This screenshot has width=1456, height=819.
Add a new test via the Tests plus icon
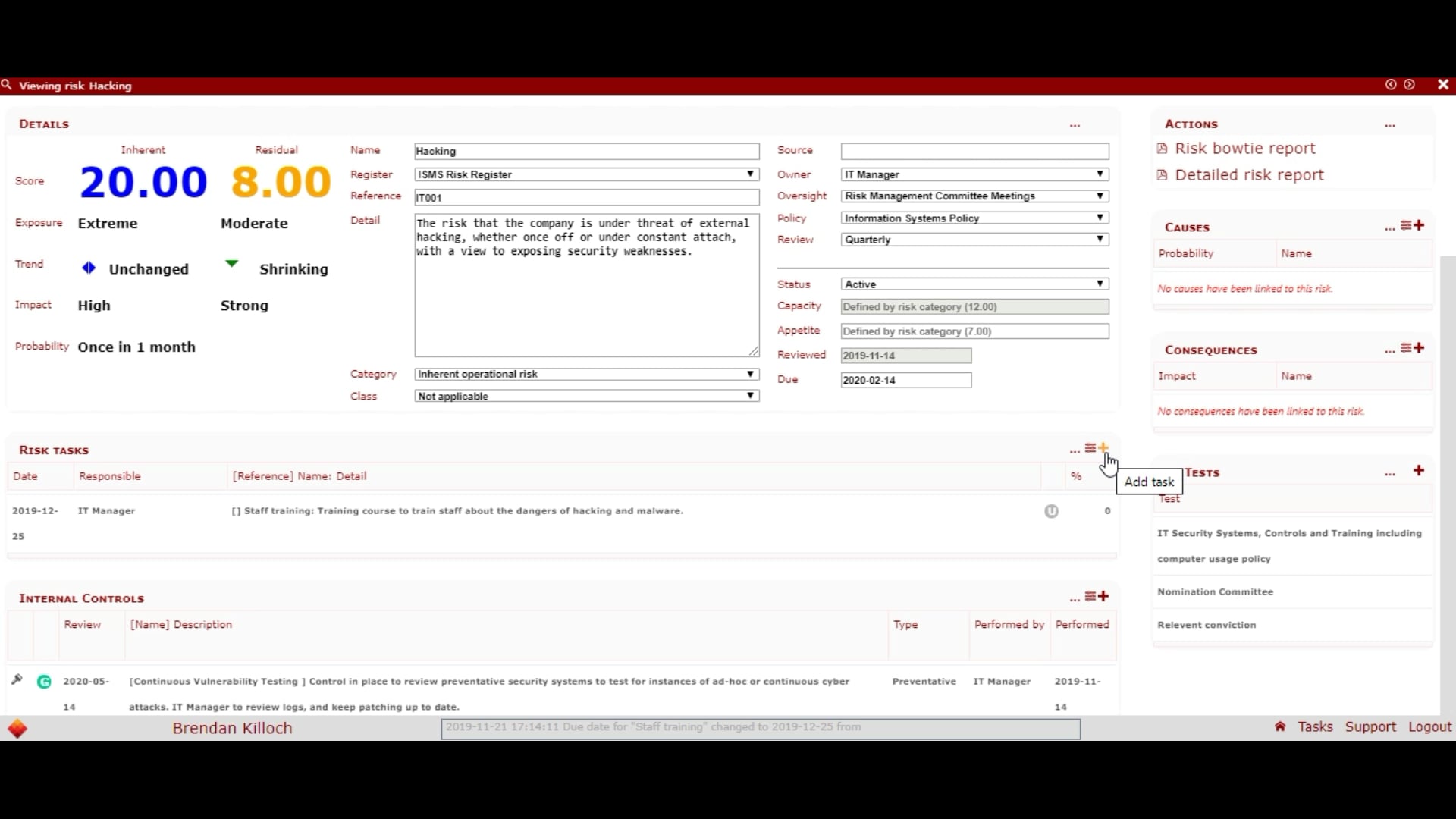tap(1418, 470)
